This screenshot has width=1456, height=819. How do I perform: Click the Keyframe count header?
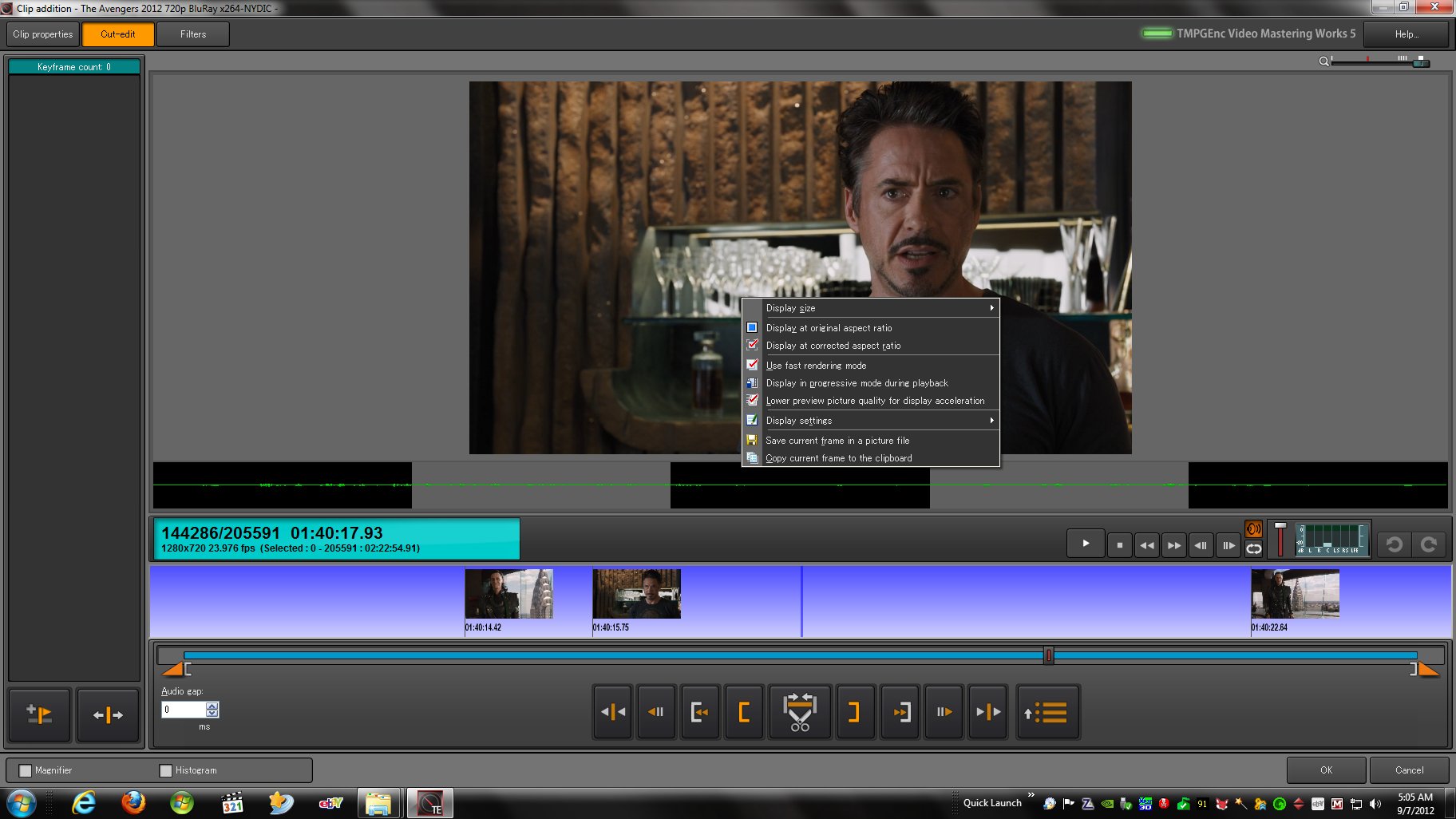pos(74,67)
